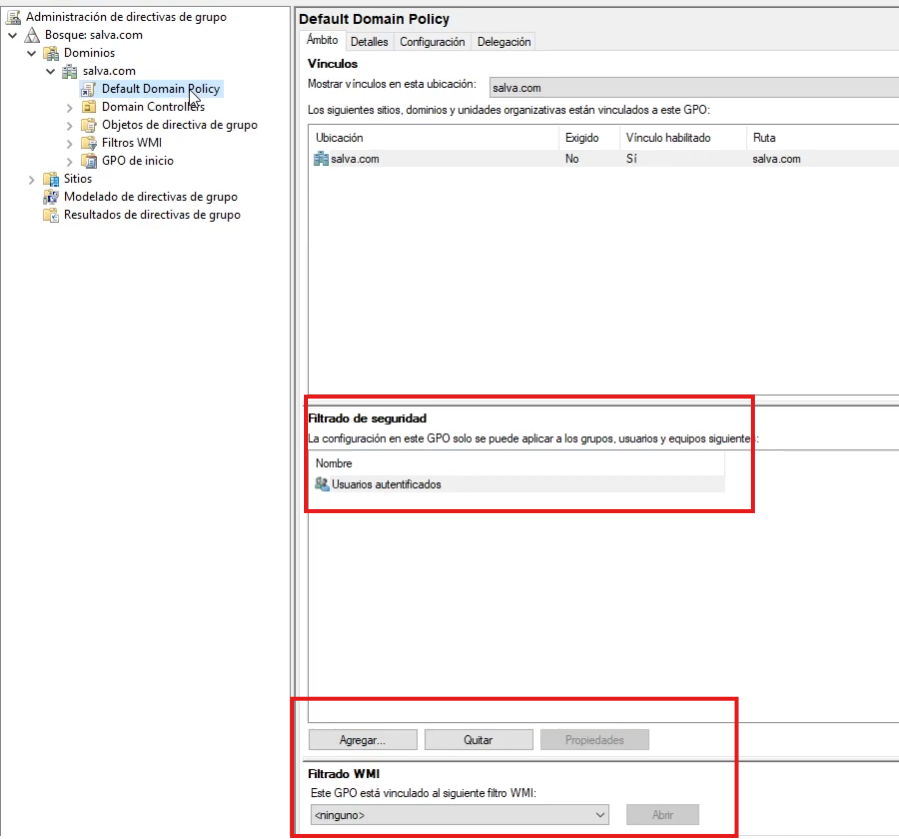Expand the Domain Controllers tree node
899x839 pixels.
pos(69,107)
